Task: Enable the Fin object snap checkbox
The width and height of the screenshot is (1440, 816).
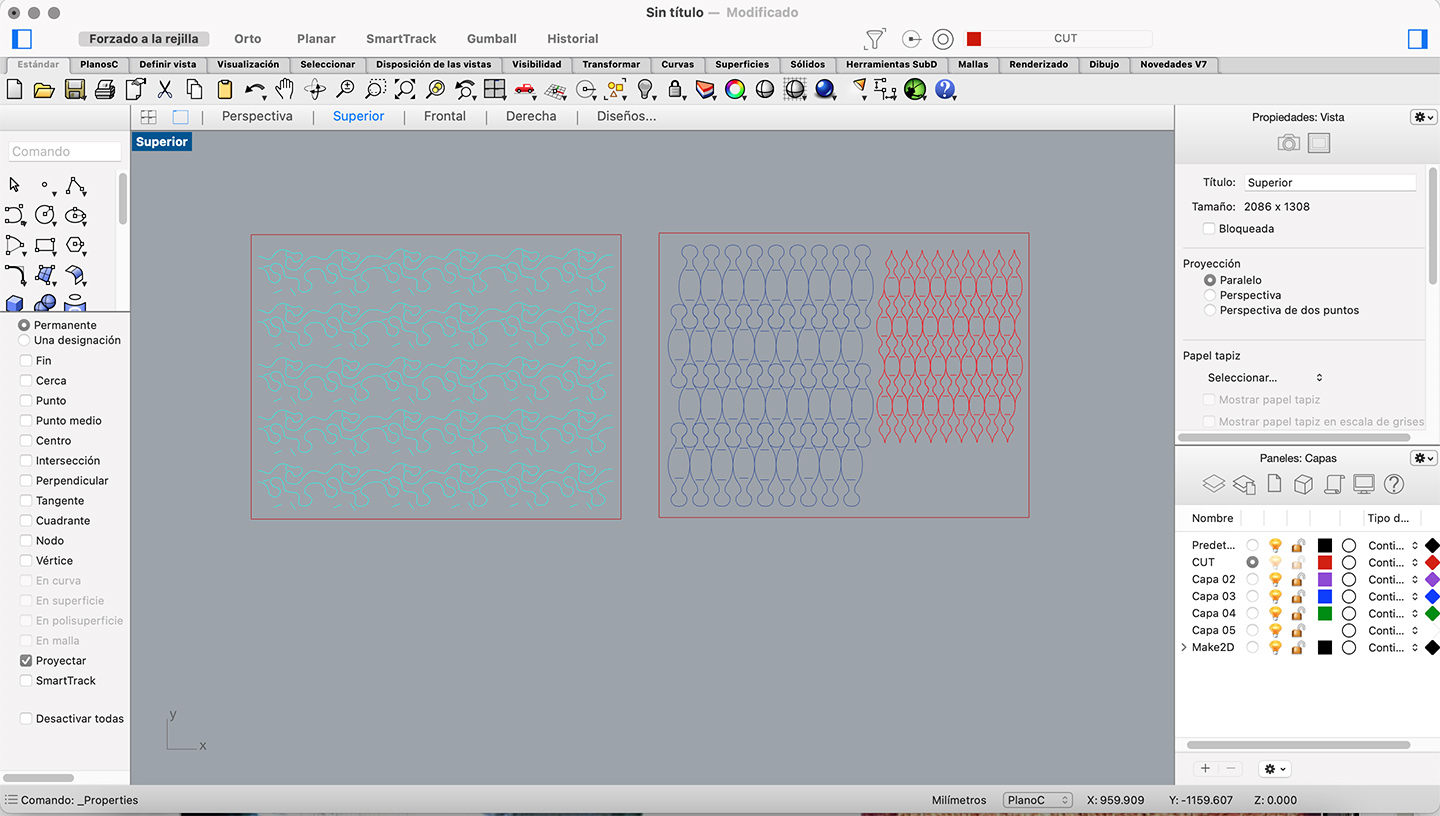Action: 26,360
